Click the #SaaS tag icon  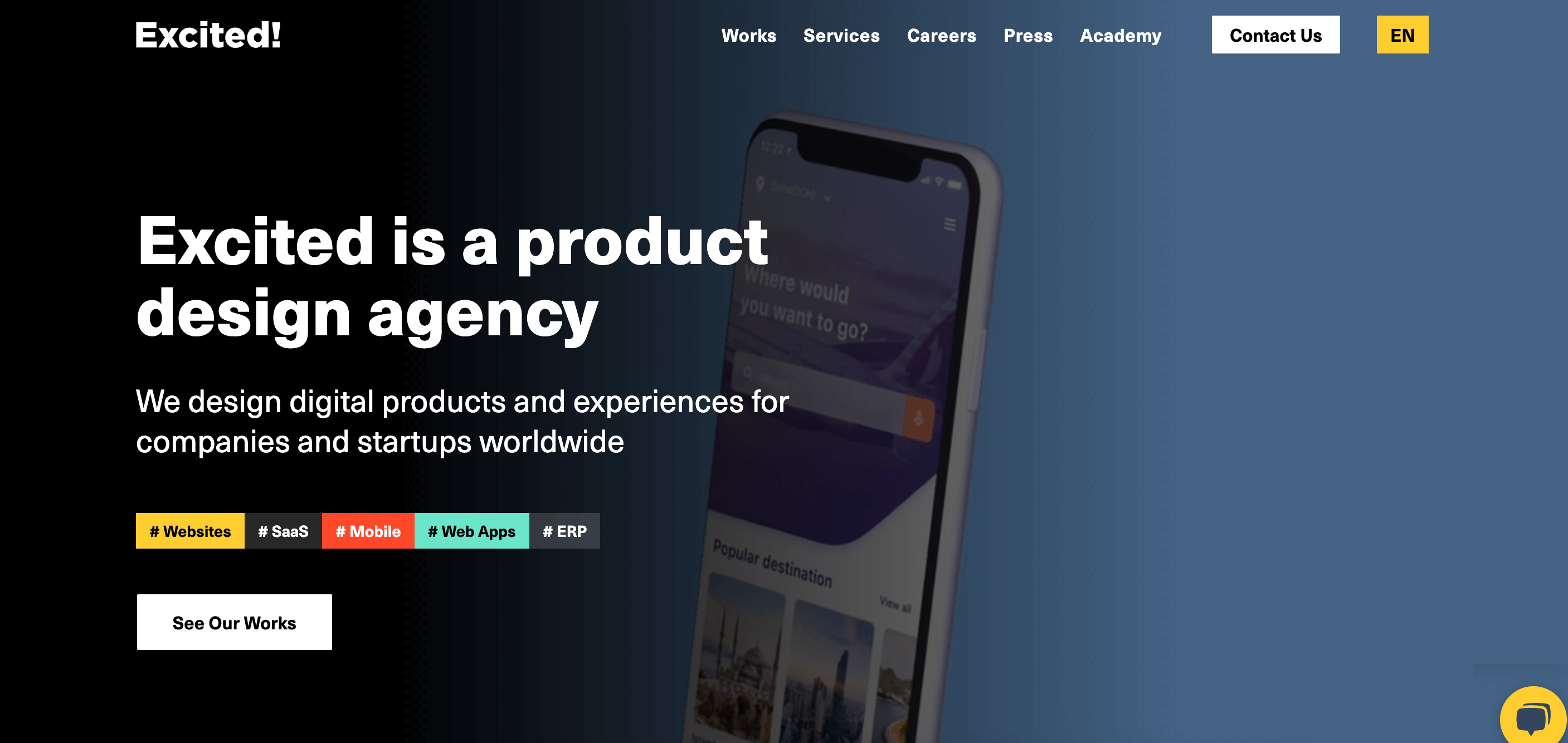tap(284, 530)
